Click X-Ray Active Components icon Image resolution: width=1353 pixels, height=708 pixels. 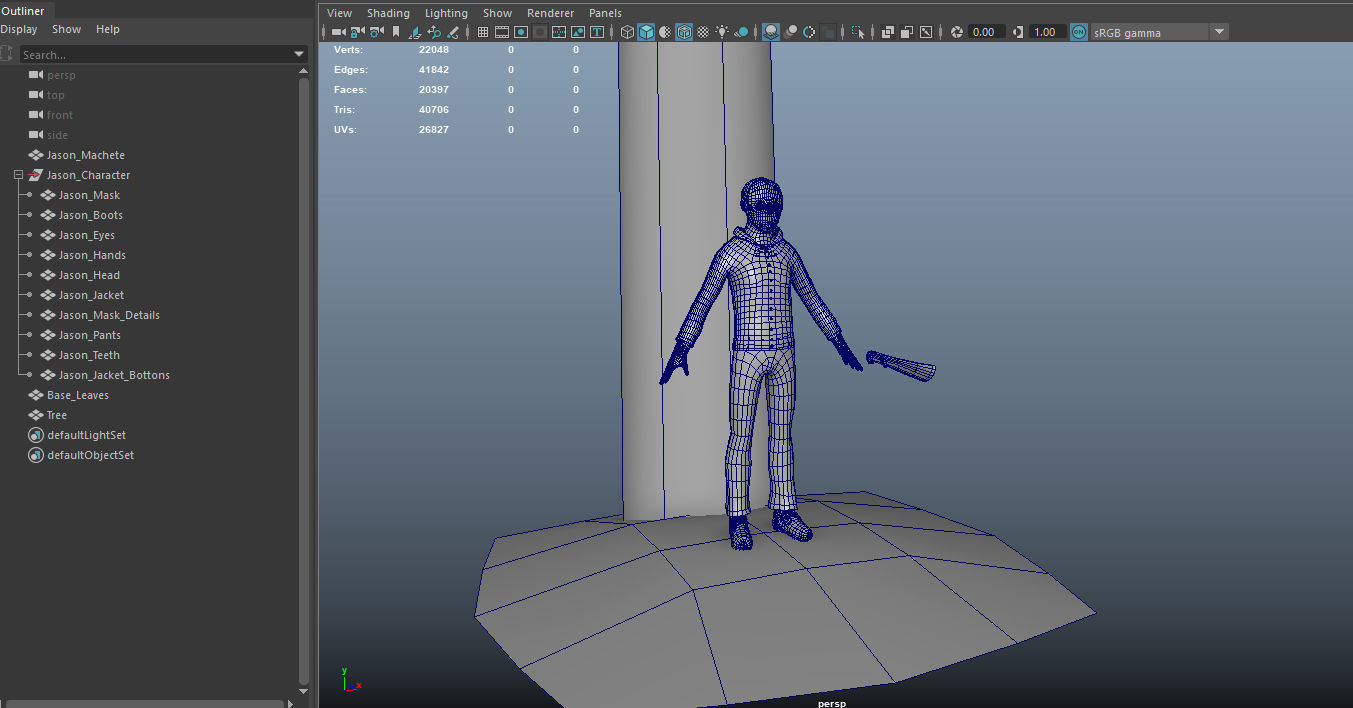tap(907, 32)
